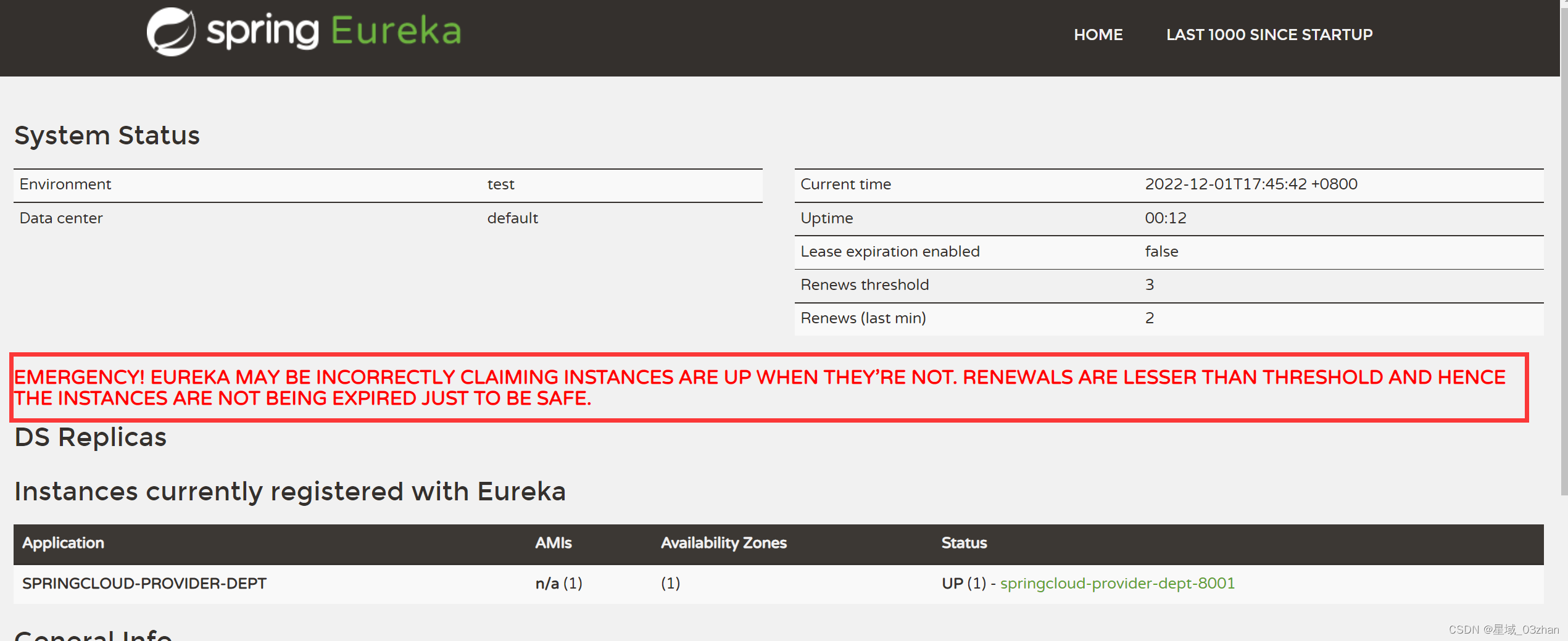1568x641 pixels.
Task: Select the Data center label
Action: point(61,218)
